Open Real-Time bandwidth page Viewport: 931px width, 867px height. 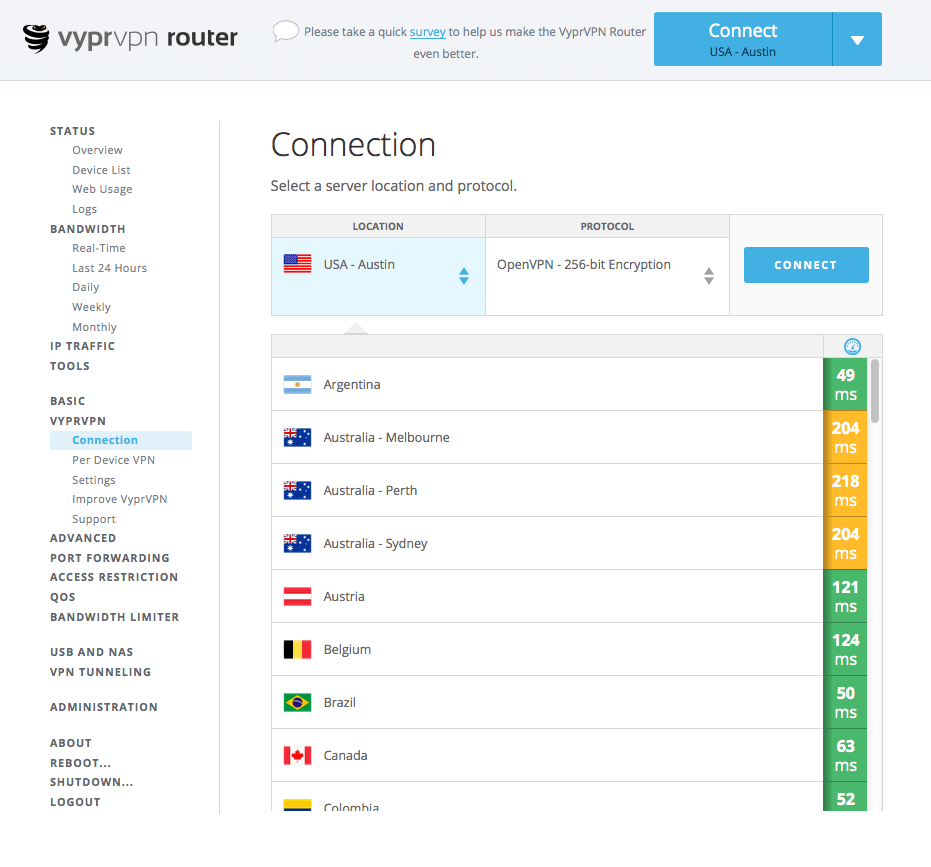(99, 248)
